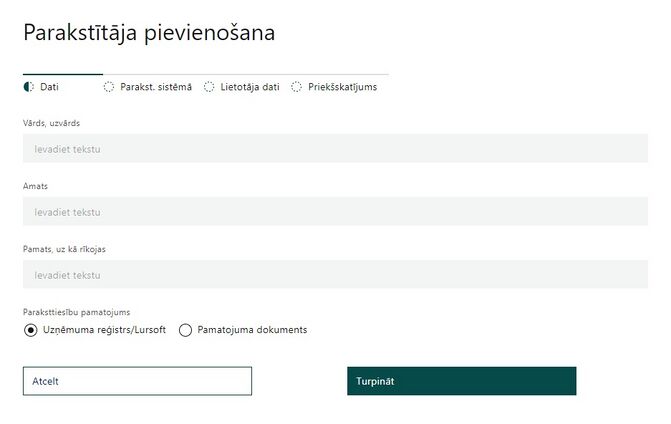Cancel with the Atcelt button
The height and width of the screenshot is (424, 671).
click(x=137, y=381)
